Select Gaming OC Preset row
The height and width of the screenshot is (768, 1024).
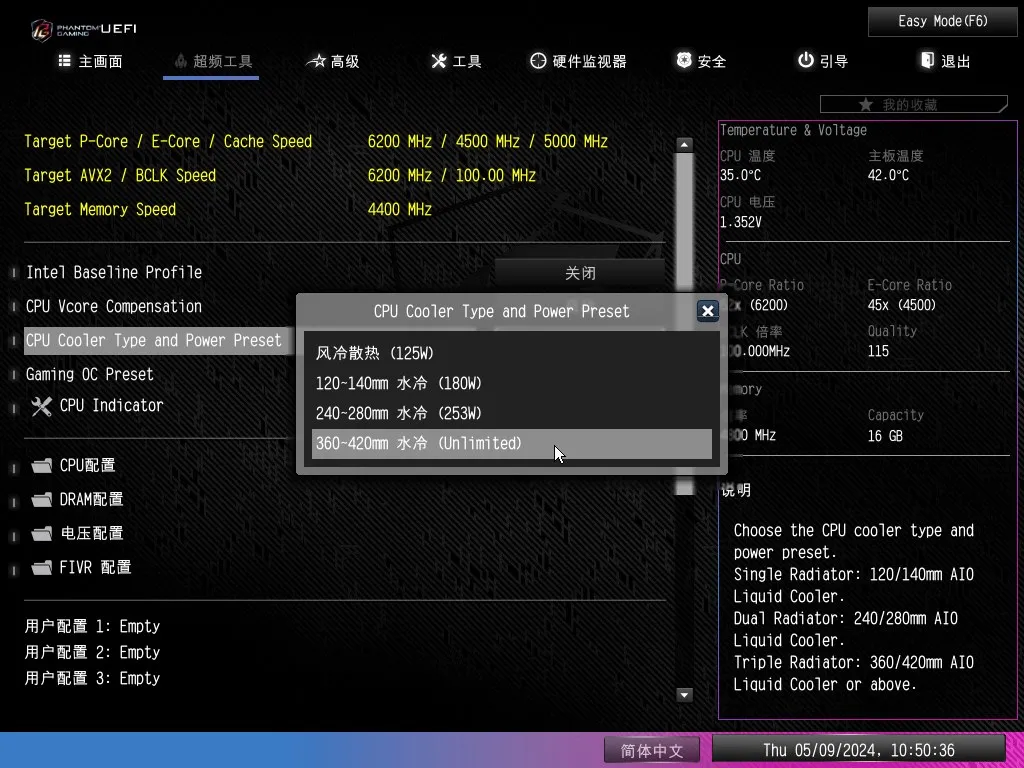coord(89,374)
